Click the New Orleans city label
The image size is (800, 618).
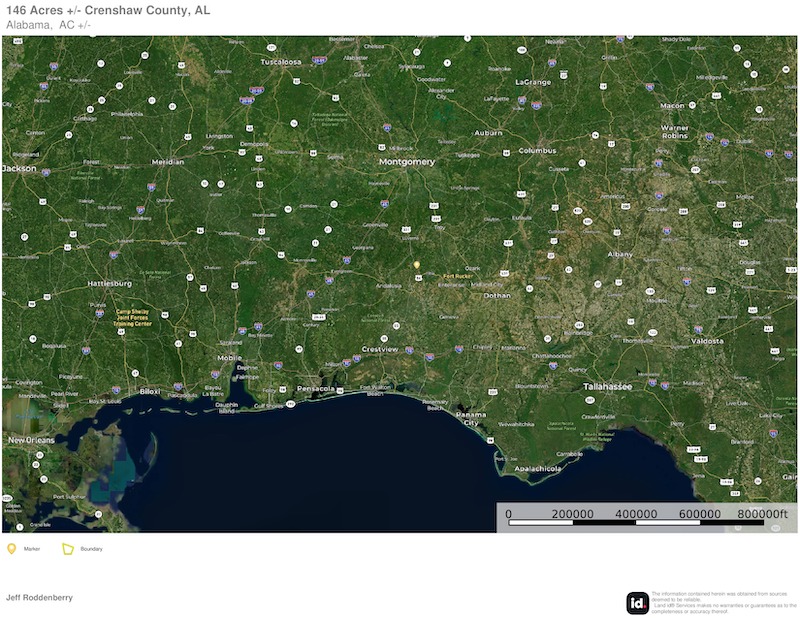(30, 440)
